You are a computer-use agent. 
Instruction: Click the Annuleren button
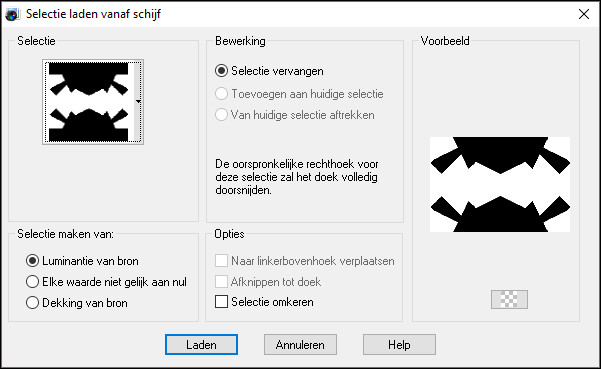coord(300,344)
